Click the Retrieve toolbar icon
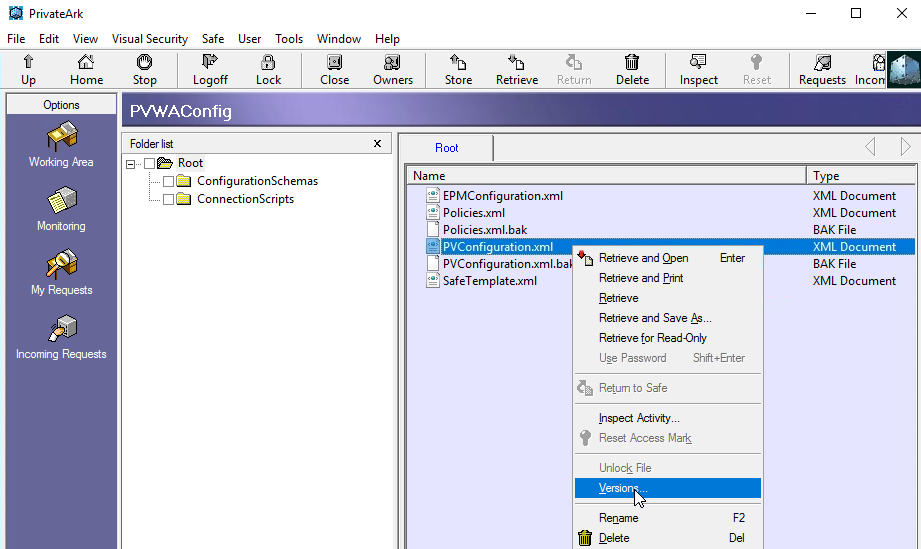Viewport: 921px width, 549px height. coord(516,69)
